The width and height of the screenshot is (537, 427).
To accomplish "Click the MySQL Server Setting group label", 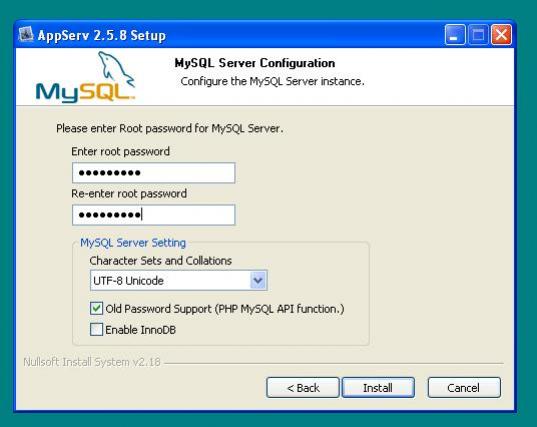I will [133, 243].
